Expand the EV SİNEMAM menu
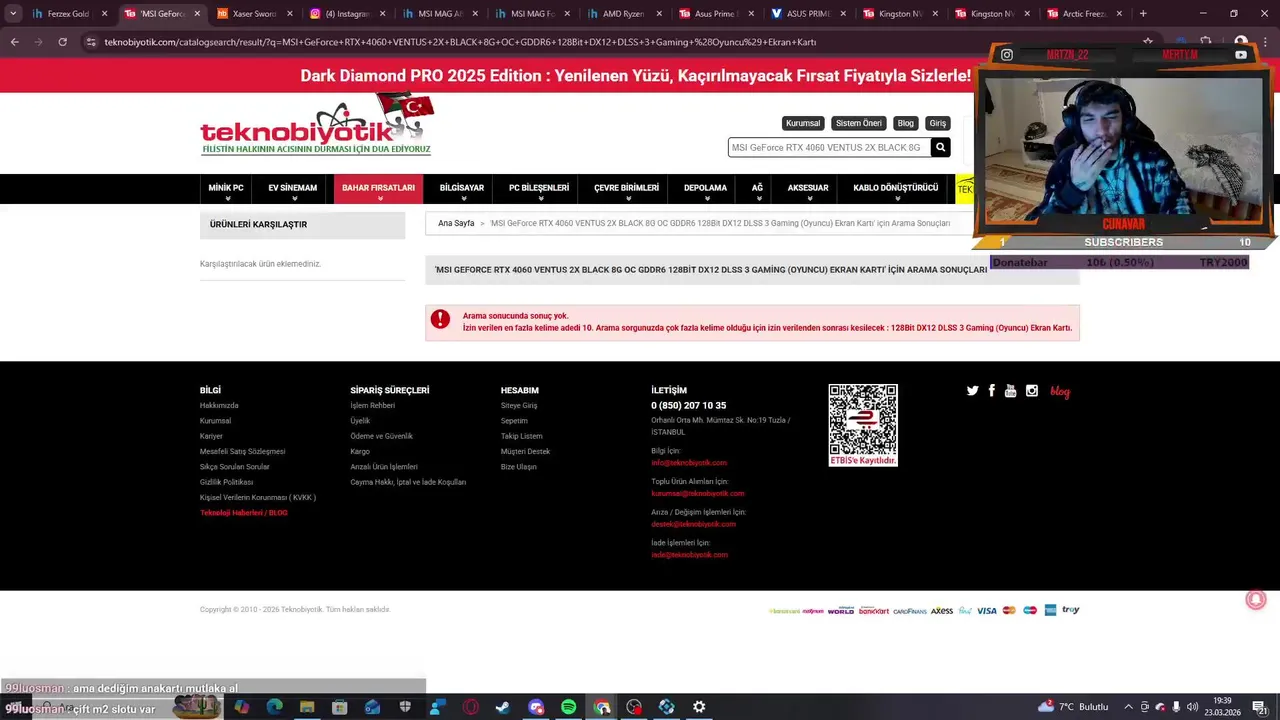Image resolution: width=1280 pixels, height=720 pixels. coord(292,188)
